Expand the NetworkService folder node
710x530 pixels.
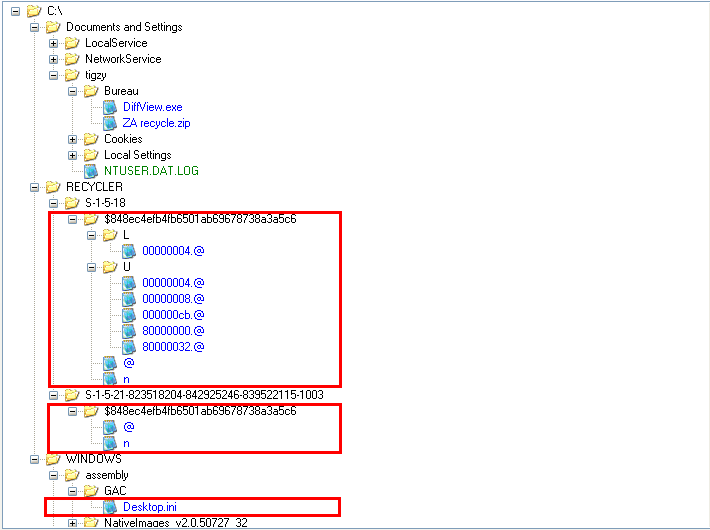coord(54,59)
